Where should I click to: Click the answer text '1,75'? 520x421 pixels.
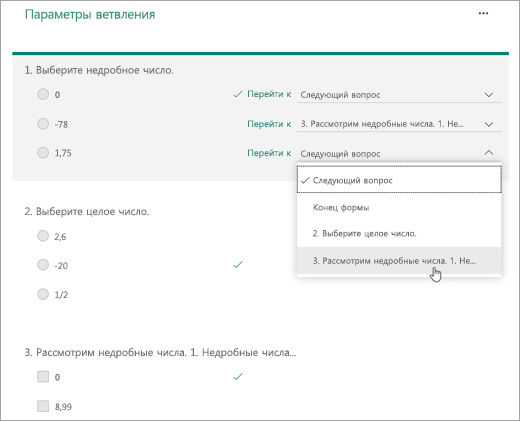pyautogui.click(x=63, y=153)
